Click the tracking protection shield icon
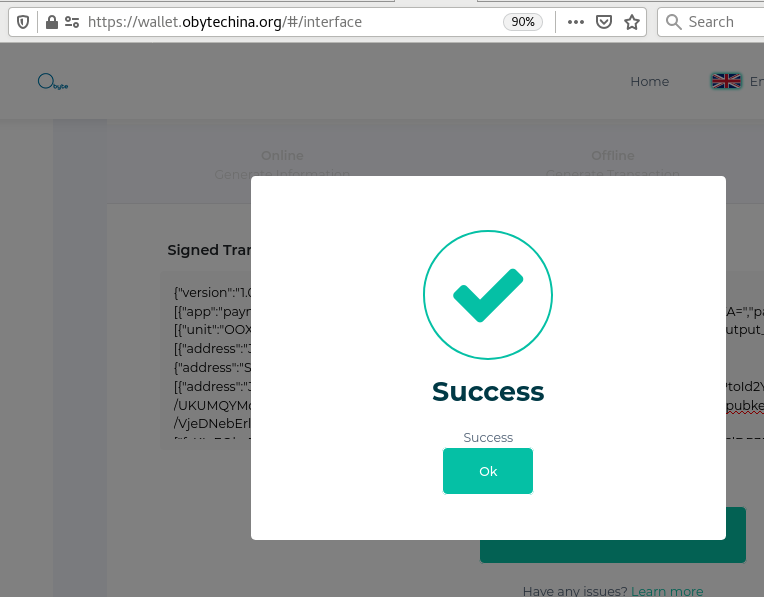Viewport: 764px width, 597px height. point(23,22)
